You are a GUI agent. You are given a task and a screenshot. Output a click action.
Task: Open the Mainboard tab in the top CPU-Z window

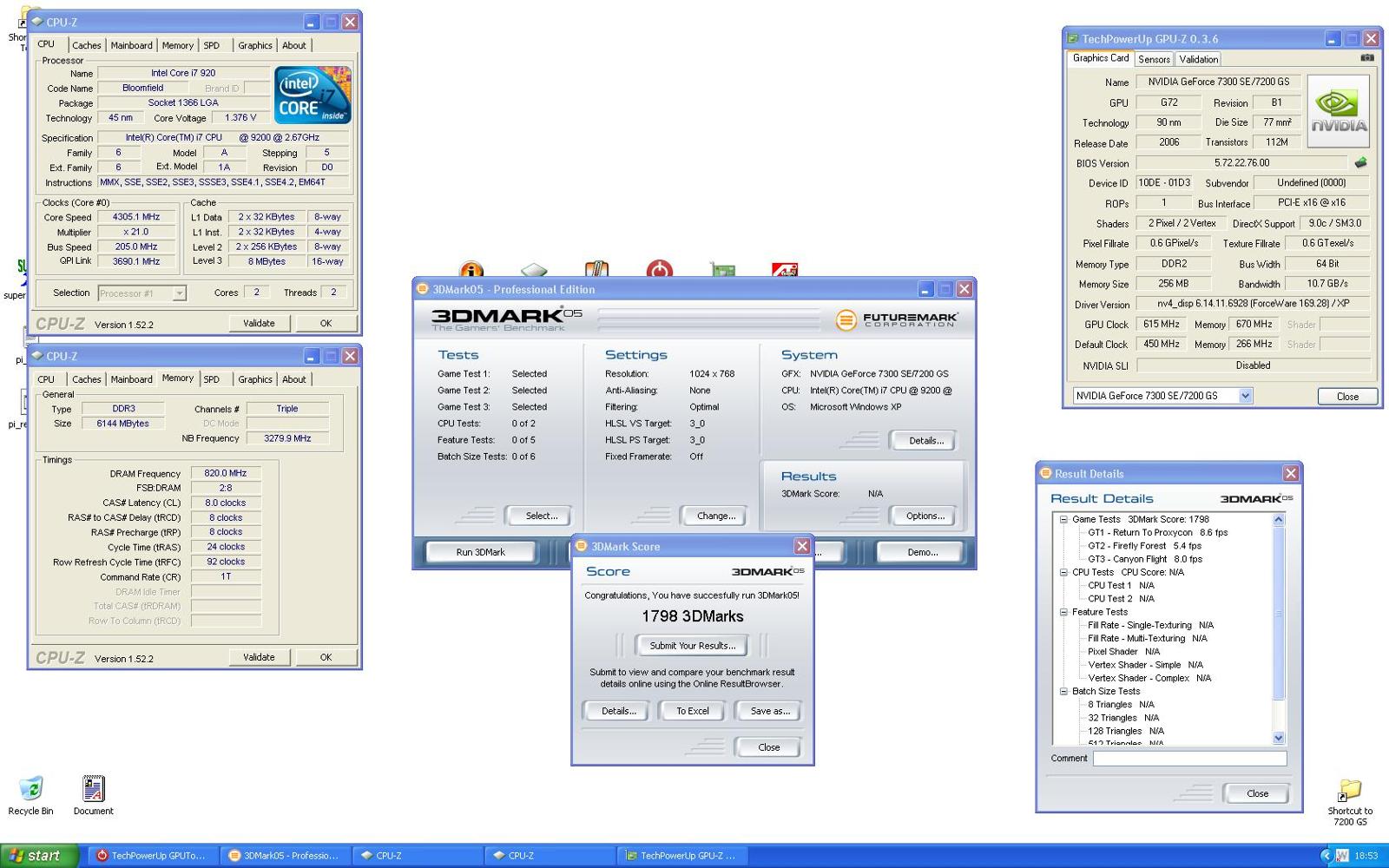click(131, 45)
